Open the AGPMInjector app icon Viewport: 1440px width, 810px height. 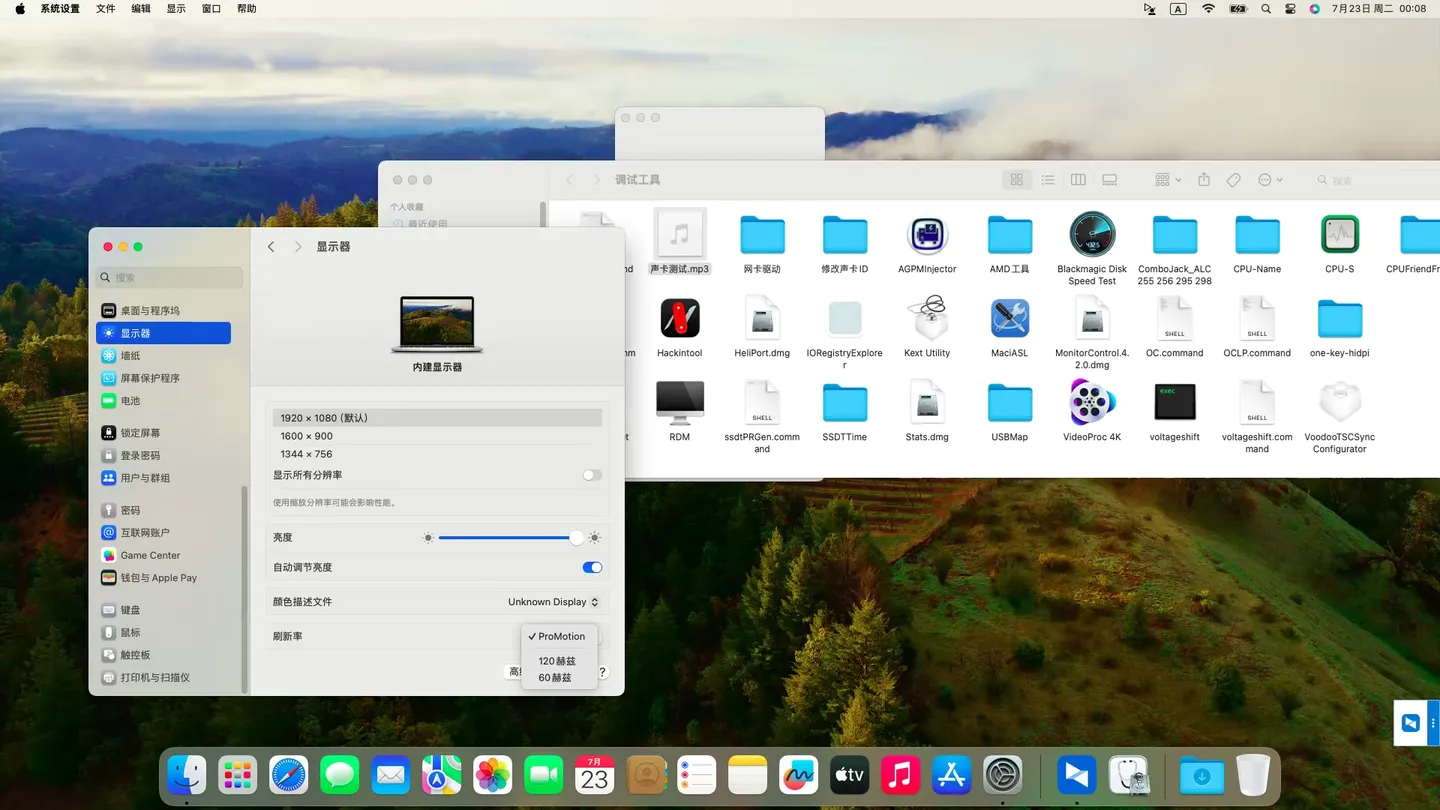click(927, 236)
